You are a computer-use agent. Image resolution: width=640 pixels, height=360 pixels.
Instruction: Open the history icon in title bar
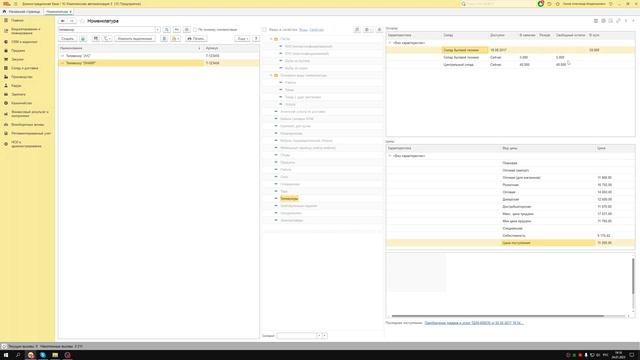tap(549, 4)
